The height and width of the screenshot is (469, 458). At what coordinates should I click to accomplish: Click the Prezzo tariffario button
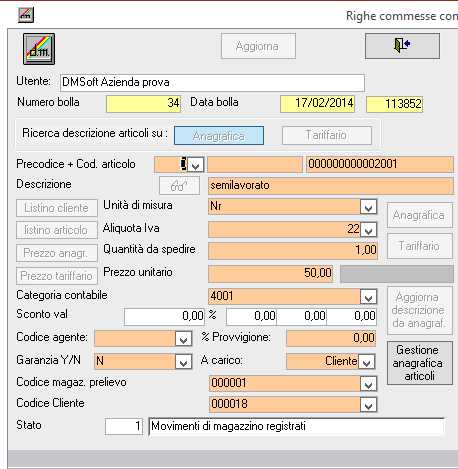click(57, 276)
